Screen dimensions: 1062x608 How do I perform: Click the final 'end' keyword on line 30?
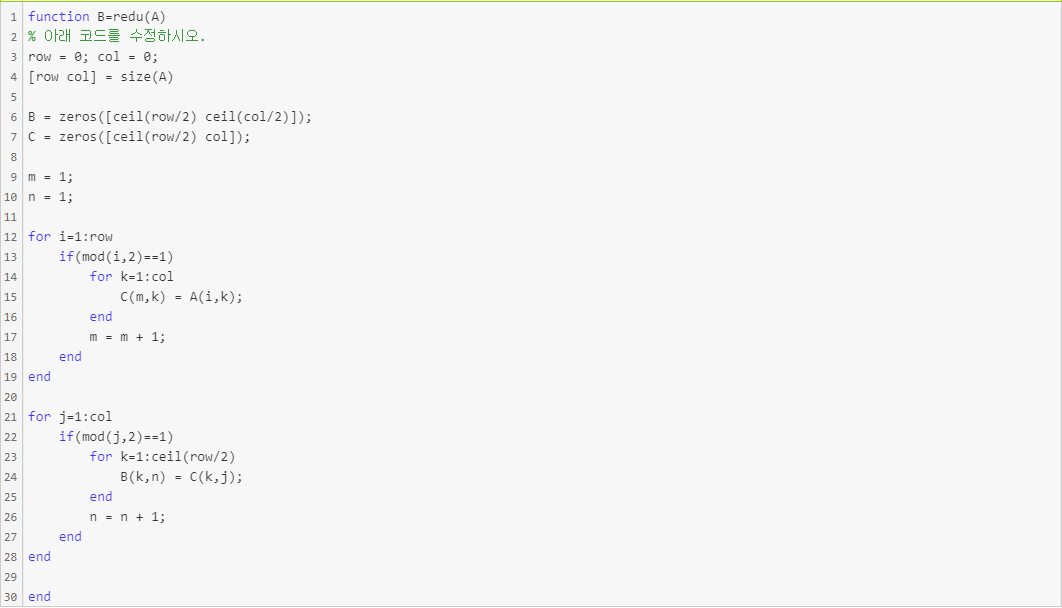39,596
